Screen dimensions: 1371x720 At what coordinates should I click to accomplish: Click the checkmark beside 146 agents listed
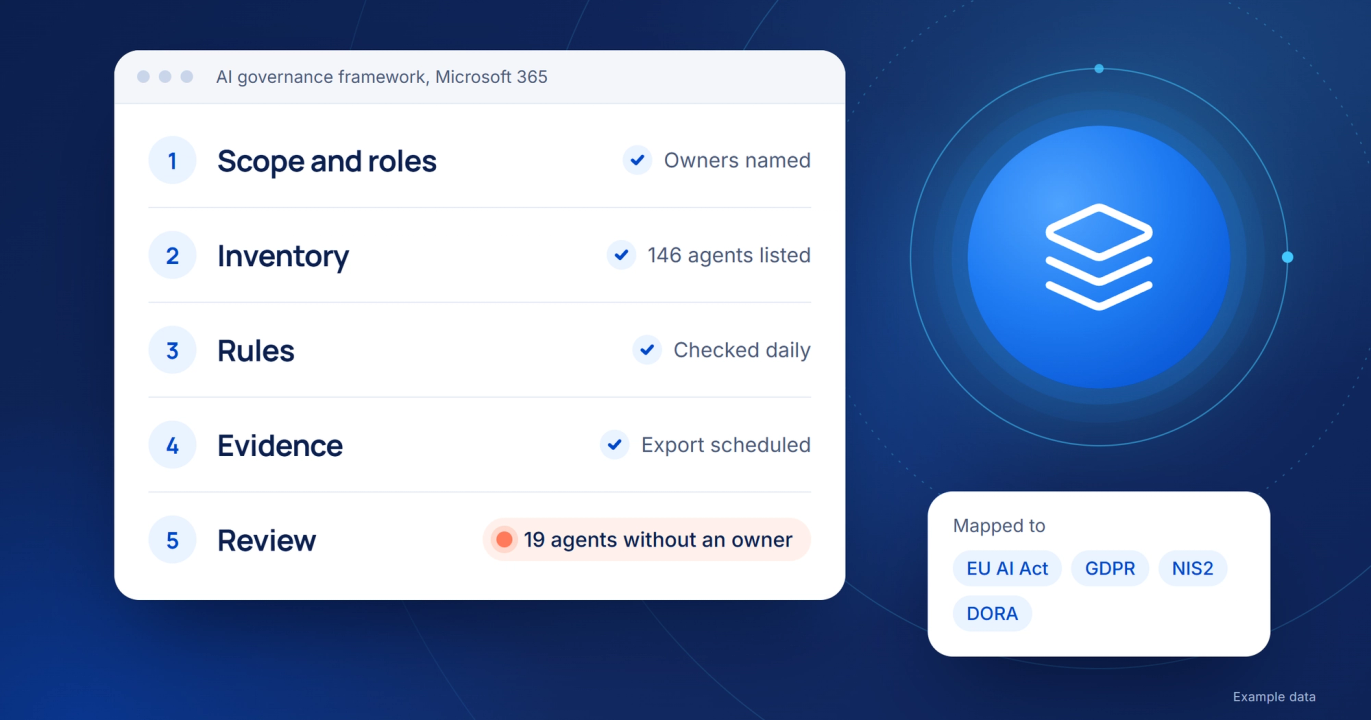point(621,255)
